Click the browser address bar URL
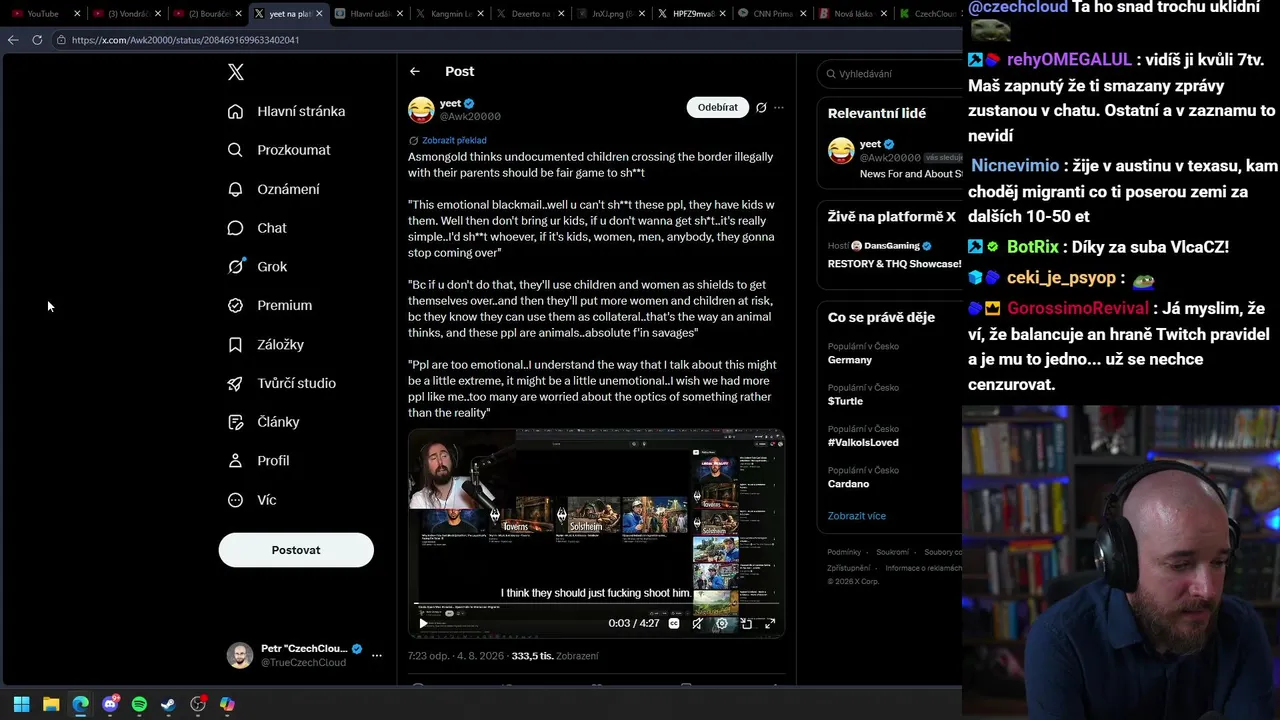The width and height of the screenshot is (1280, 720). click(185, 40)
